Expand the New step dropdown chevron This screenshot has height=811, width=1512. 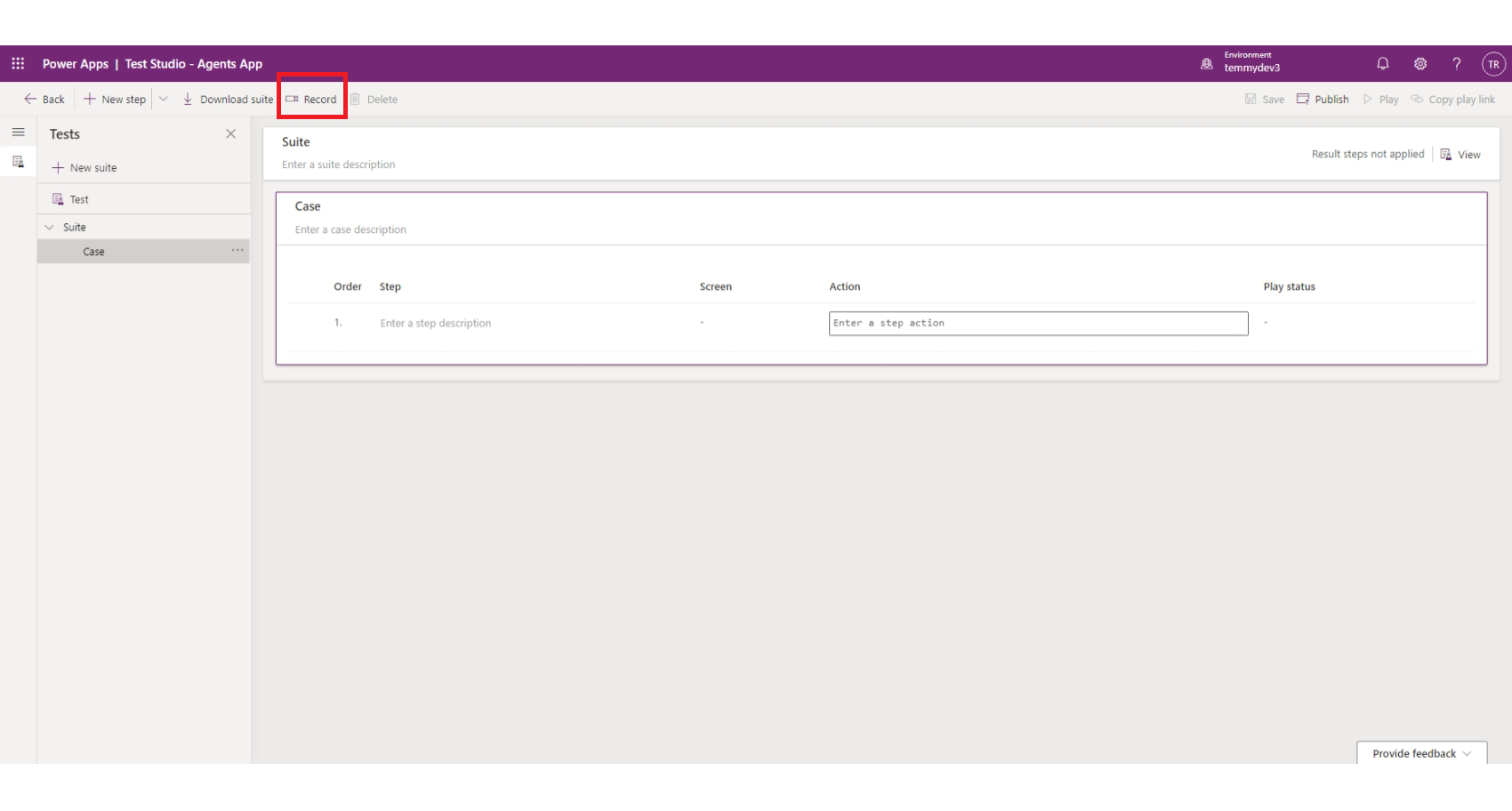click(164, 100)
